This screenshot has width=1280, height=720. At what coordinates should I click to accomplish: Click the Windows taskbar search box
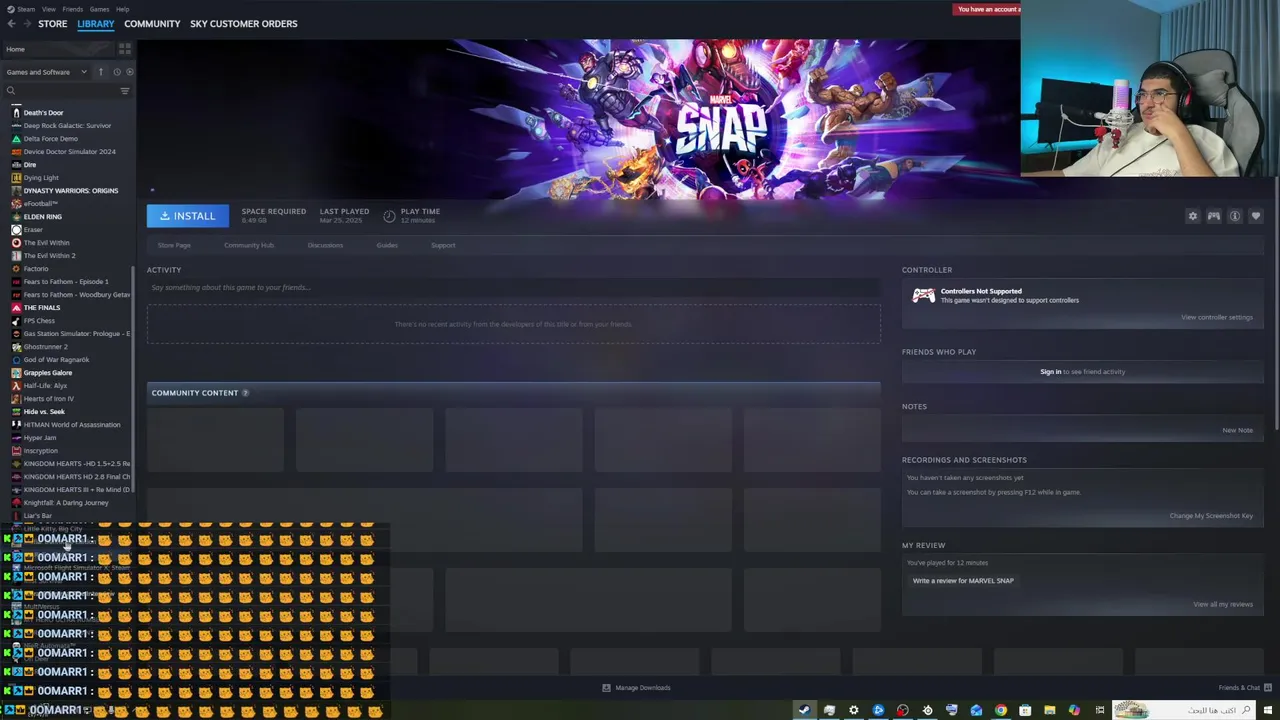1185,710
